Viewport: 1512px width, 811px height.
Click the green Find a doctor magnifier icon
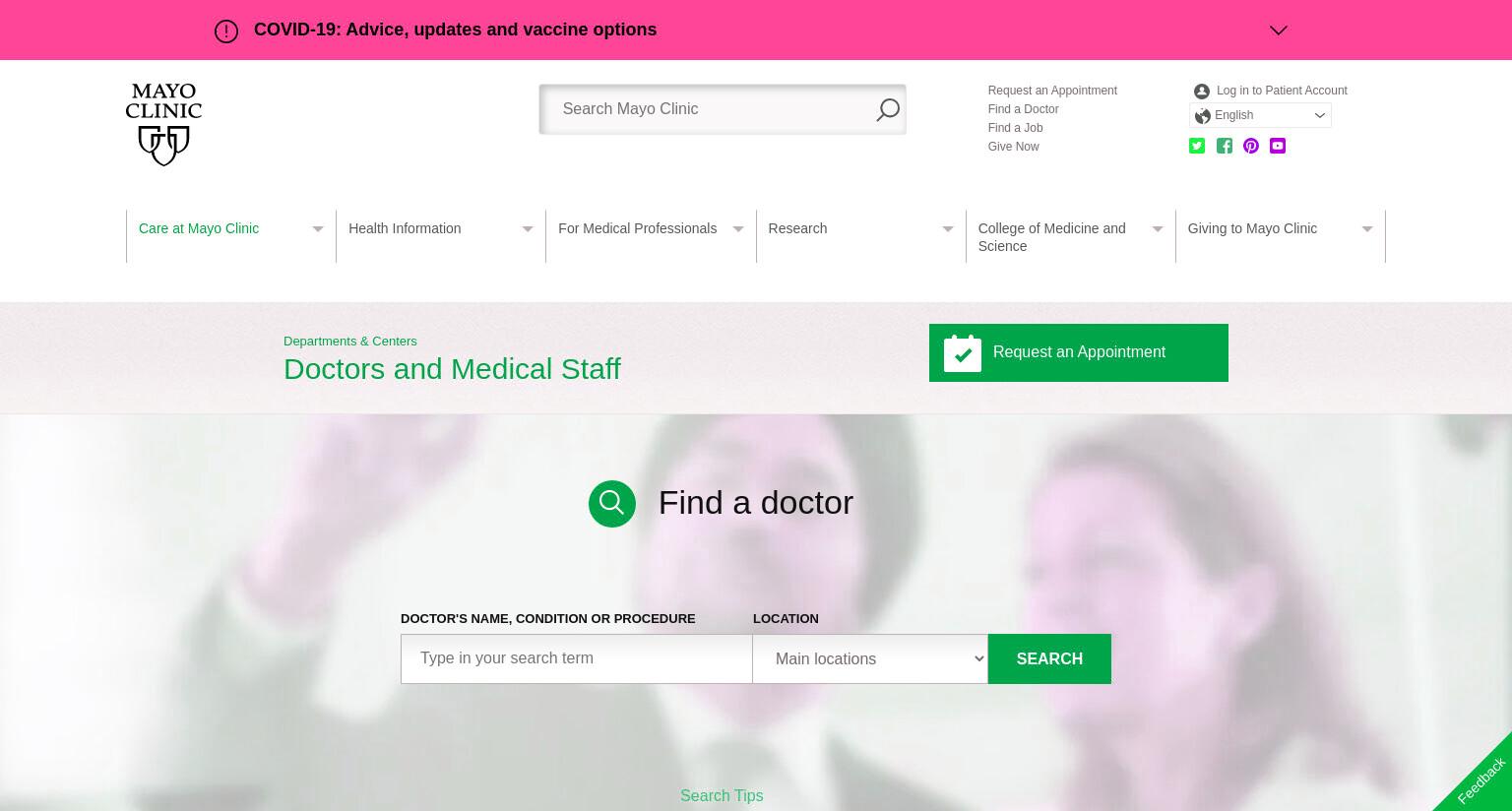tap(612, 504)
